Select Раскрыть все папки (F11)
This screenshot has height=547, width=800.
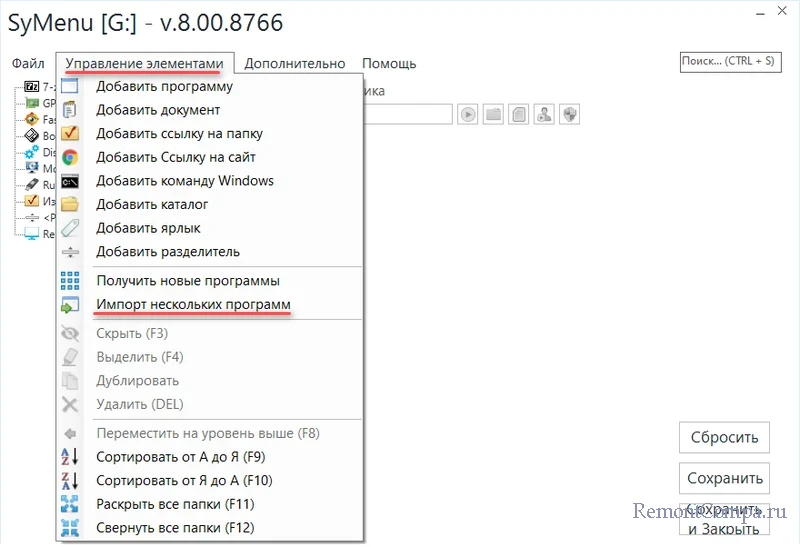click(x=175, y=504)
